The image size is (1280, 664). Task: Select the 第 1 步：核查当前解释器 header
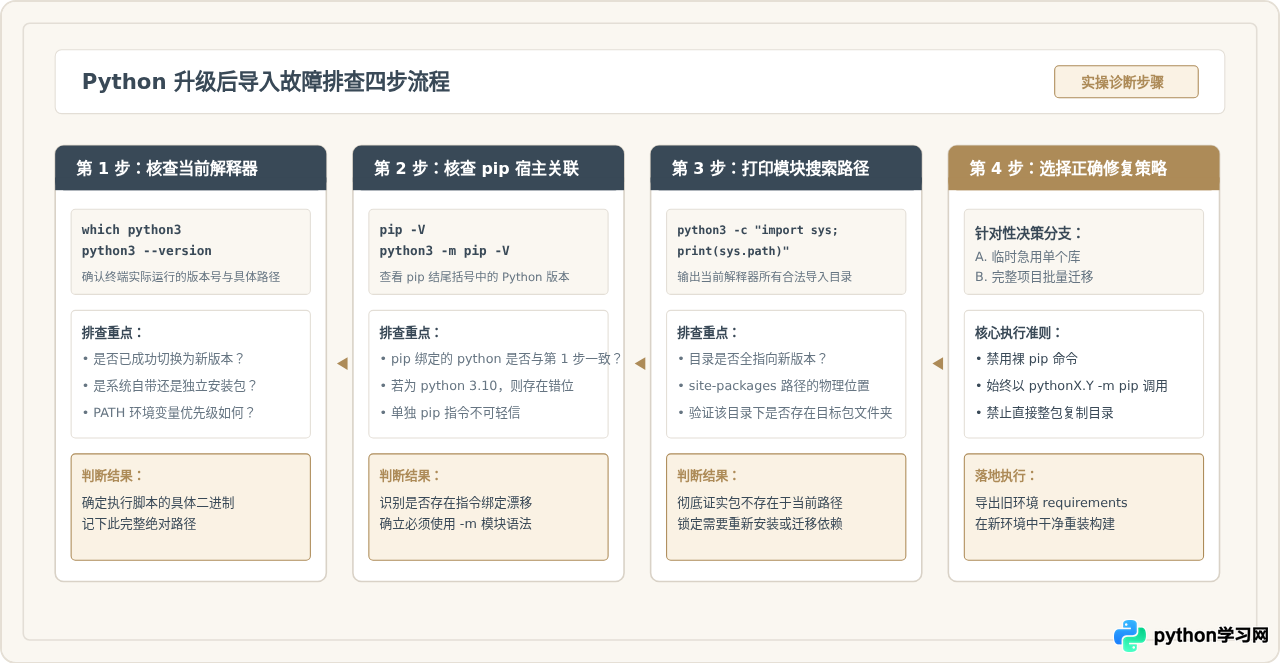coord(190,168)
